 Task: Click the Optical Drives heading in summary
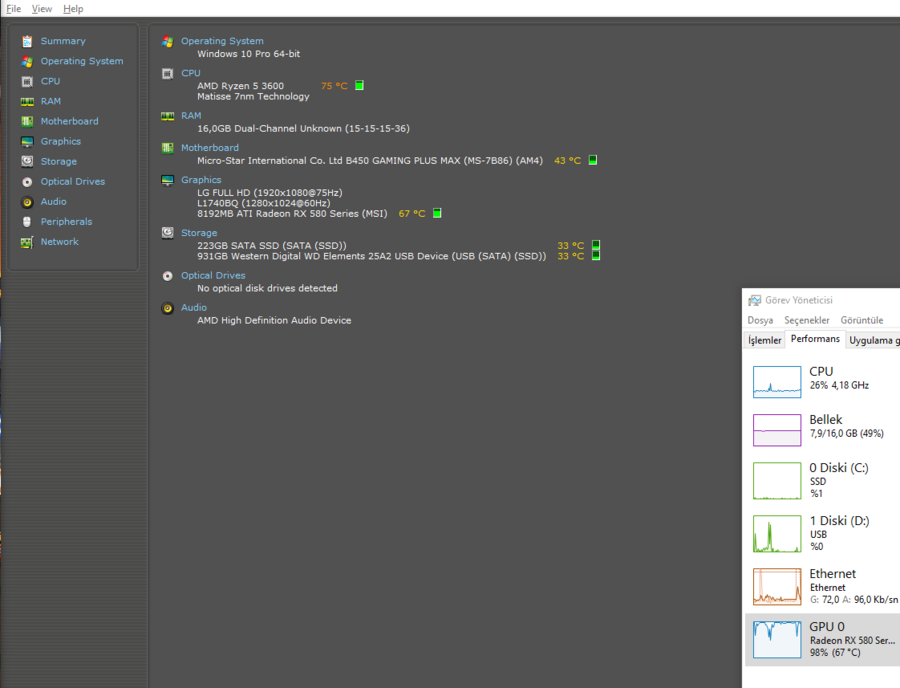click(213, 276)
